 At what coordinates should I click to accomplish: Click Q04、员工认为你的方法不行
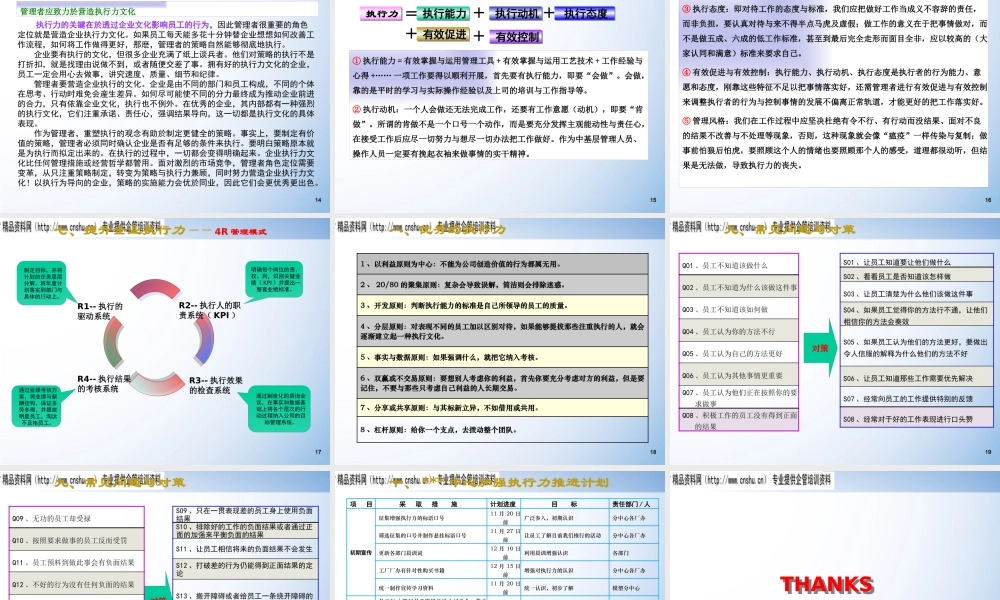point(739,331)
